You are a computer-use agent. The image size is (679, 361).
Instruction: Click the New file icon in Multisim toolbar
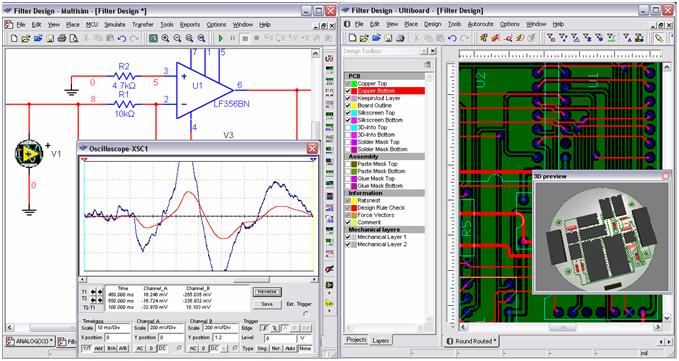pos(14,39)
